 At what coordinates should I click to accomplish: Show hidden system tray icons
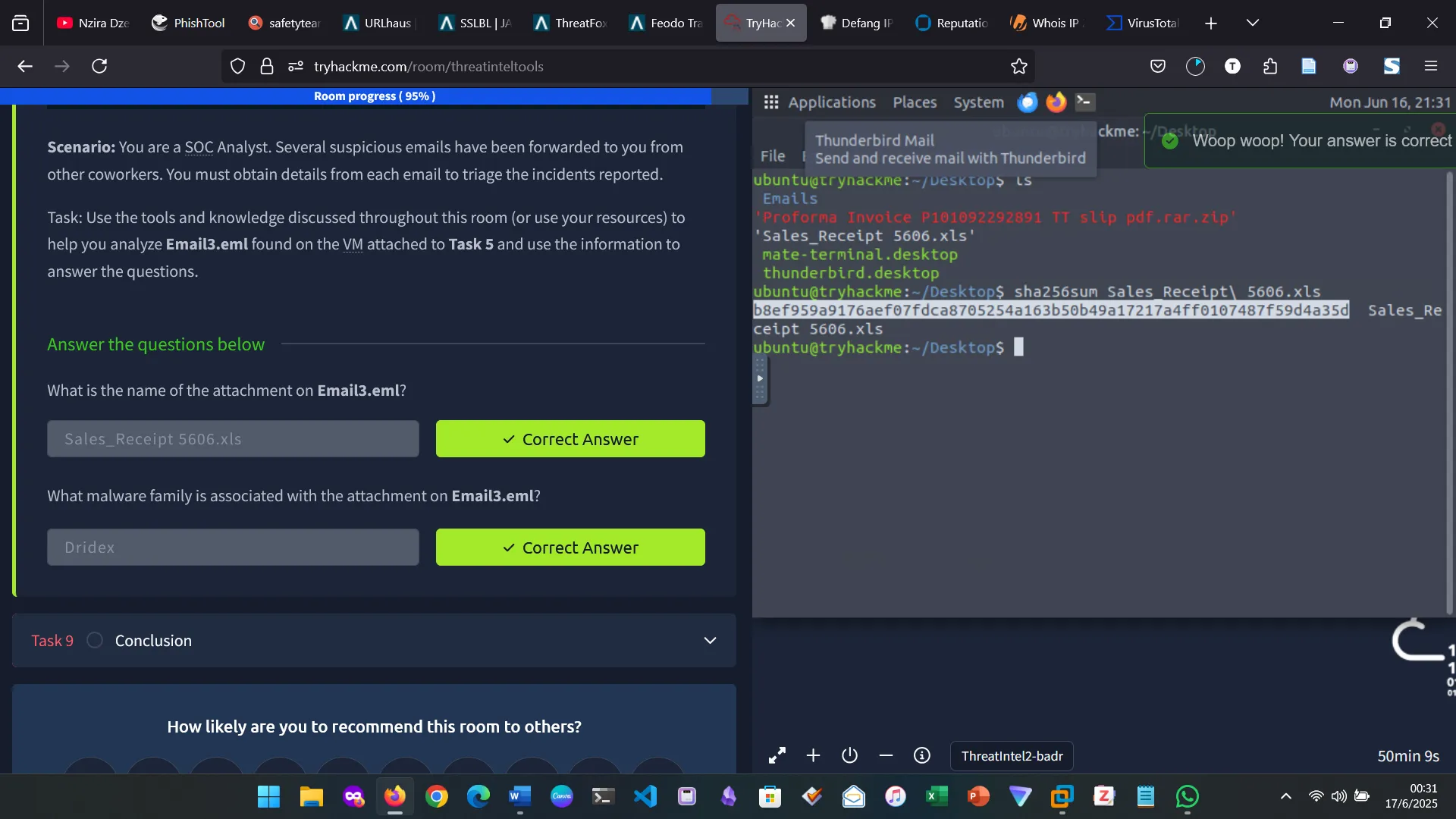click(1285, 796)
